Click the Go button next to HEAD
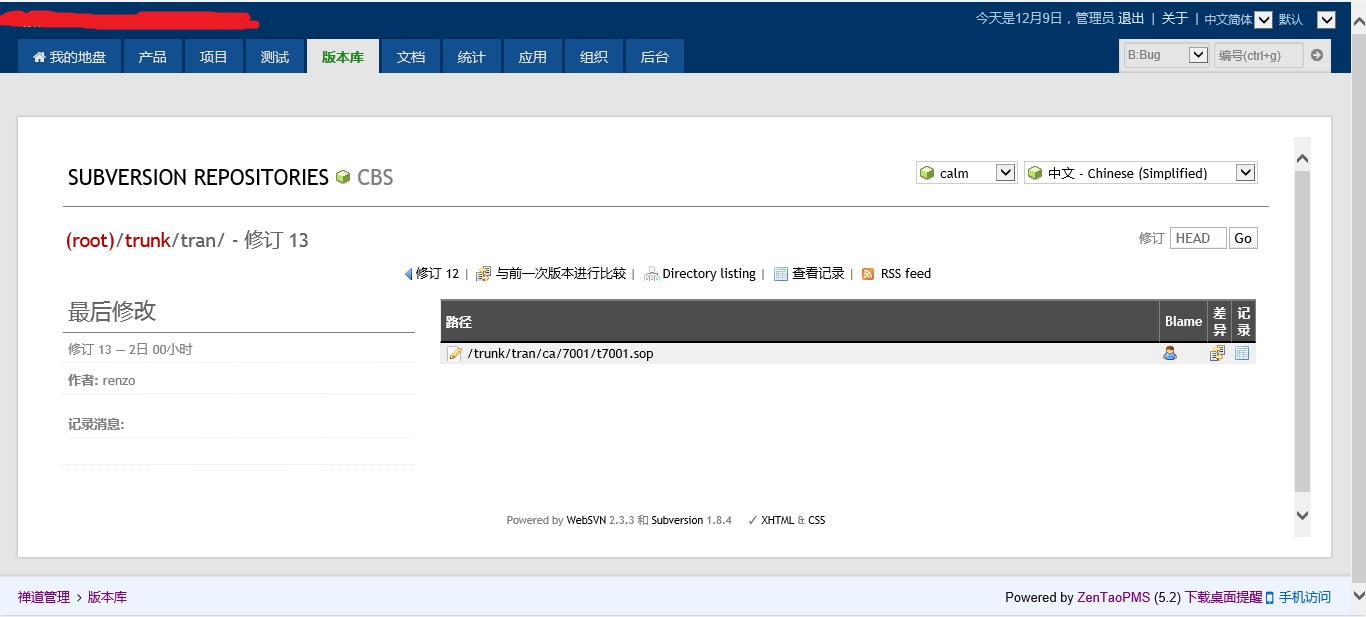This screenshot has width=1366, height=617. 1243,238
